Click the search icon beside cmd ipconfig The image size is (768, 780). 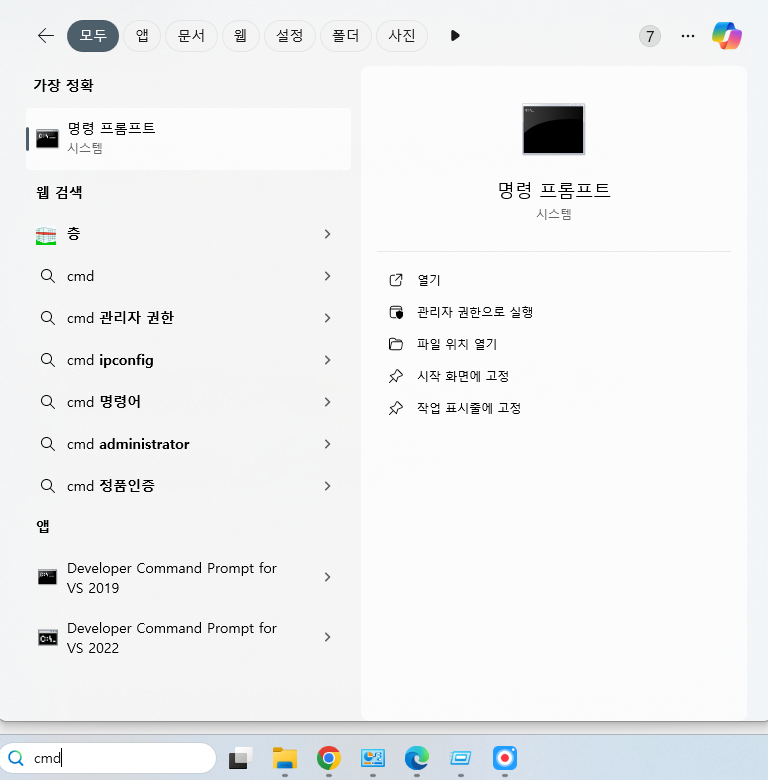[x=48, y=360]
